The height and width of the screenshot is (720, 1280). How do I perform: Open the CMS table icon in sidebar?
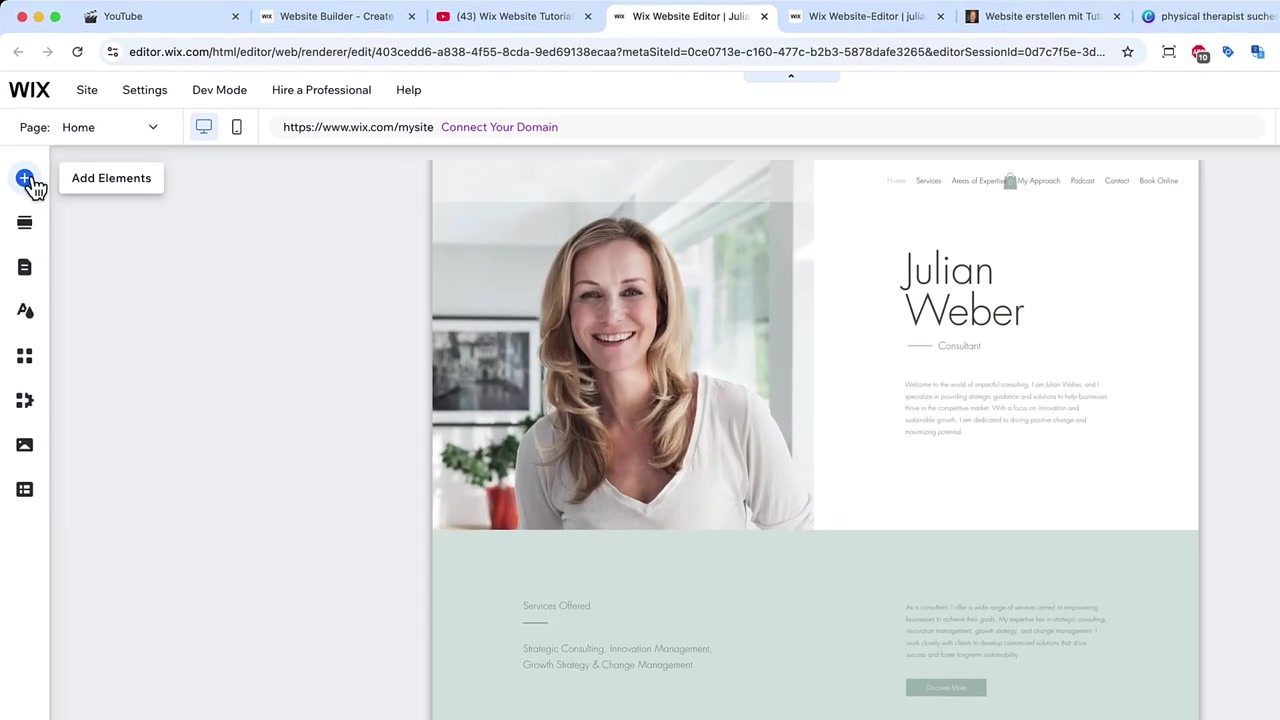(25, 489)
